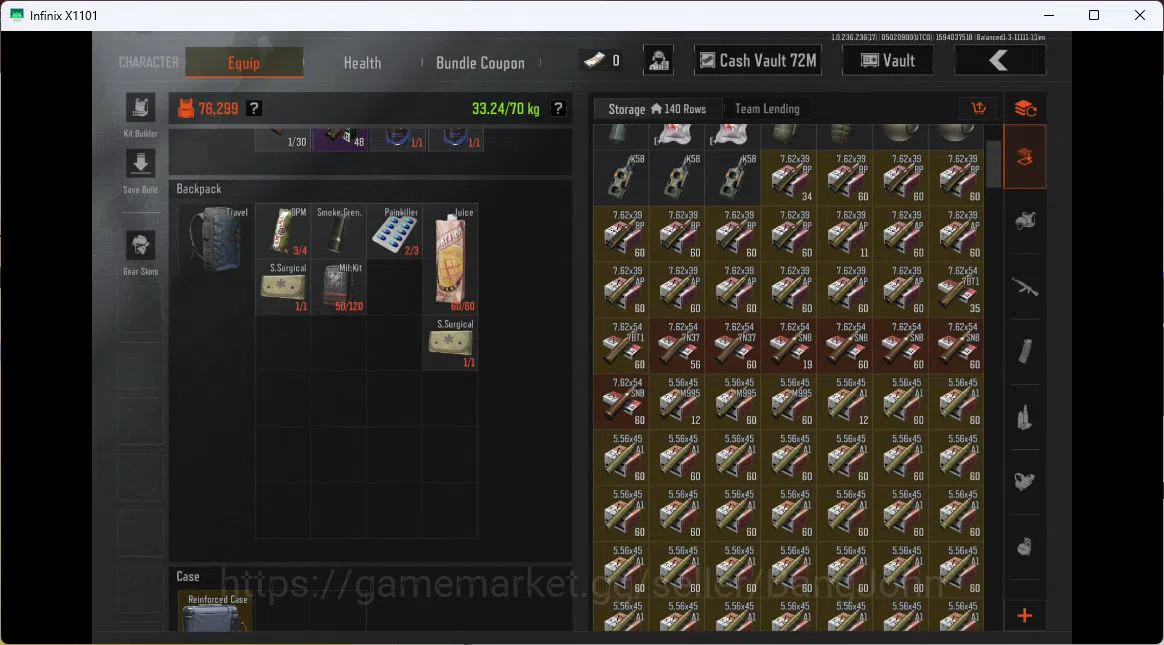Image resolution: width=1164 pixels, height=645 pixels.
Task: Select 7.62x54 7N37 ammo stack of 56
Action: (677, 345)
